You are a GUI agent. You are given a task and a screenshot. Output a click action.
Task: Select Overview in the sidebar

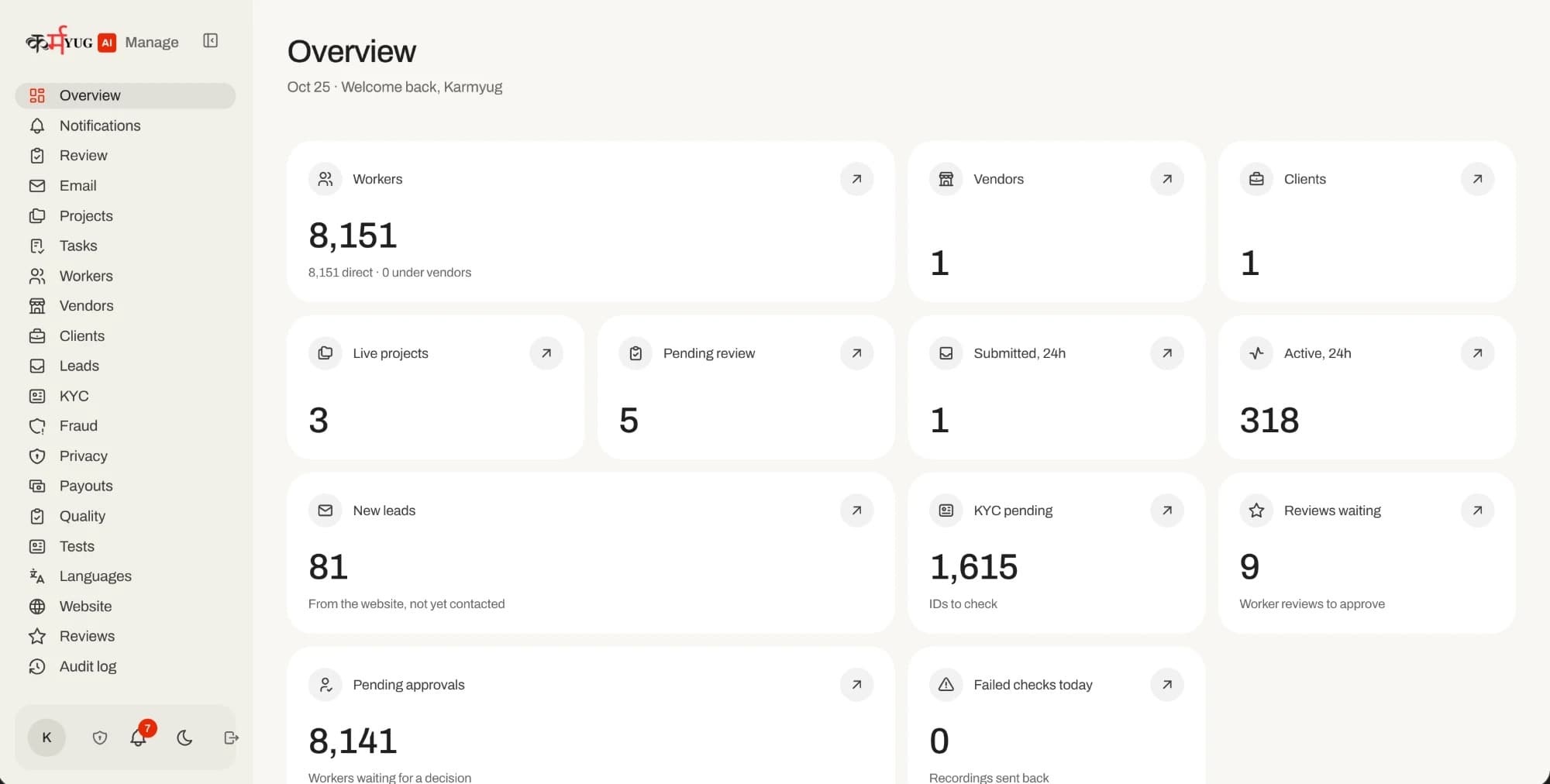tap(126, 95)
